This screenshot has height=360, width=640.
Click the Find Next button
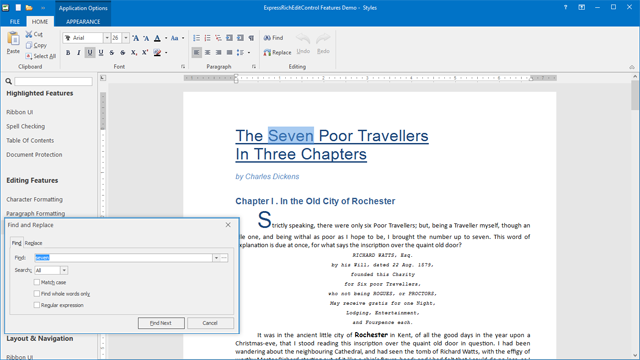click(161, 323)
